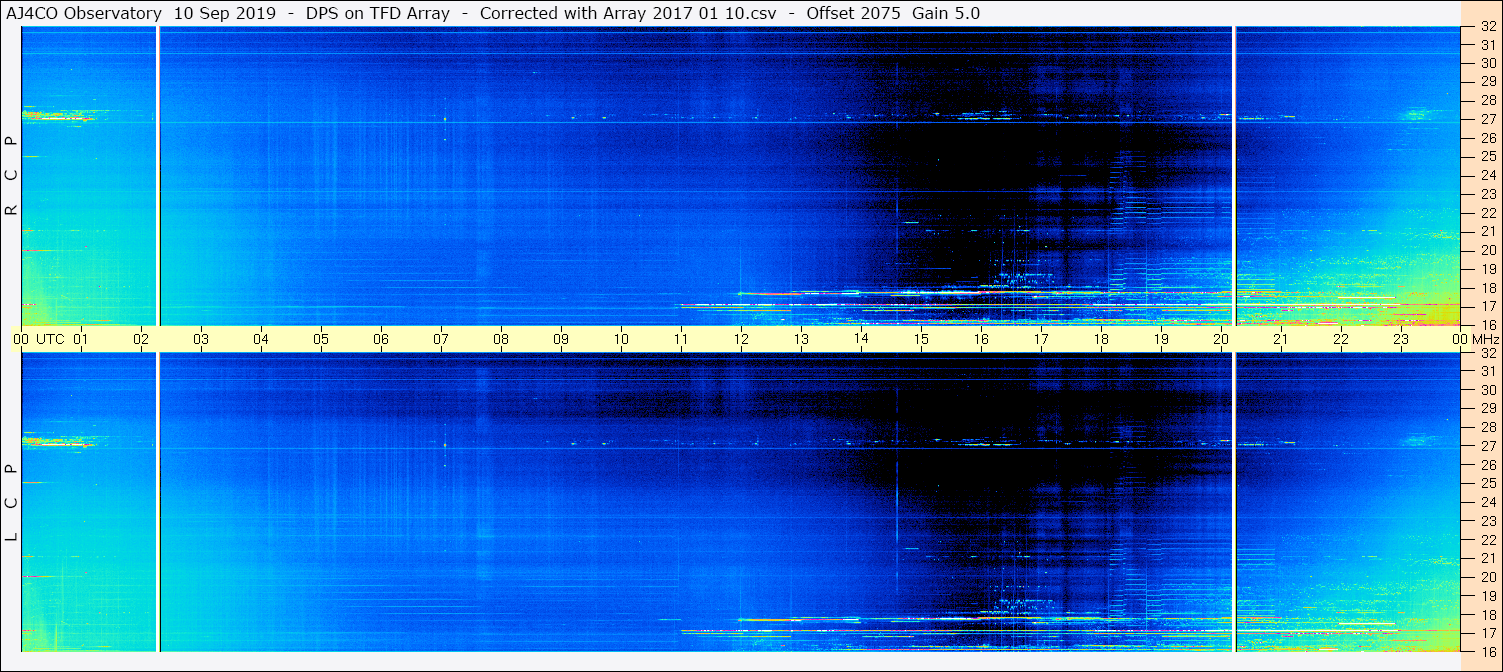1503x672 pixels.
Task: Click the Offset 2075 text in header
Action: point(847,13)
